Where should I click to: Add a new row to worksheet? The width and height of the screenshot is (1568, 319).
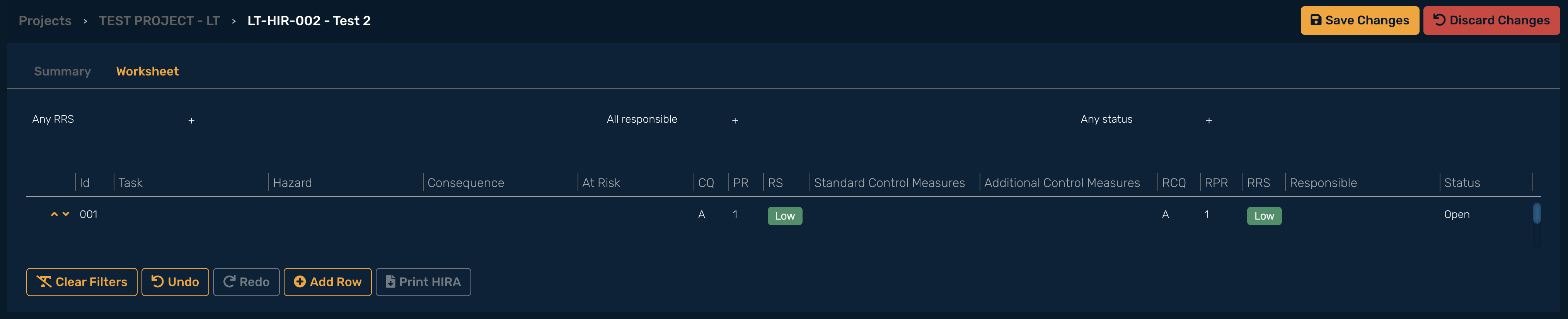327,282
